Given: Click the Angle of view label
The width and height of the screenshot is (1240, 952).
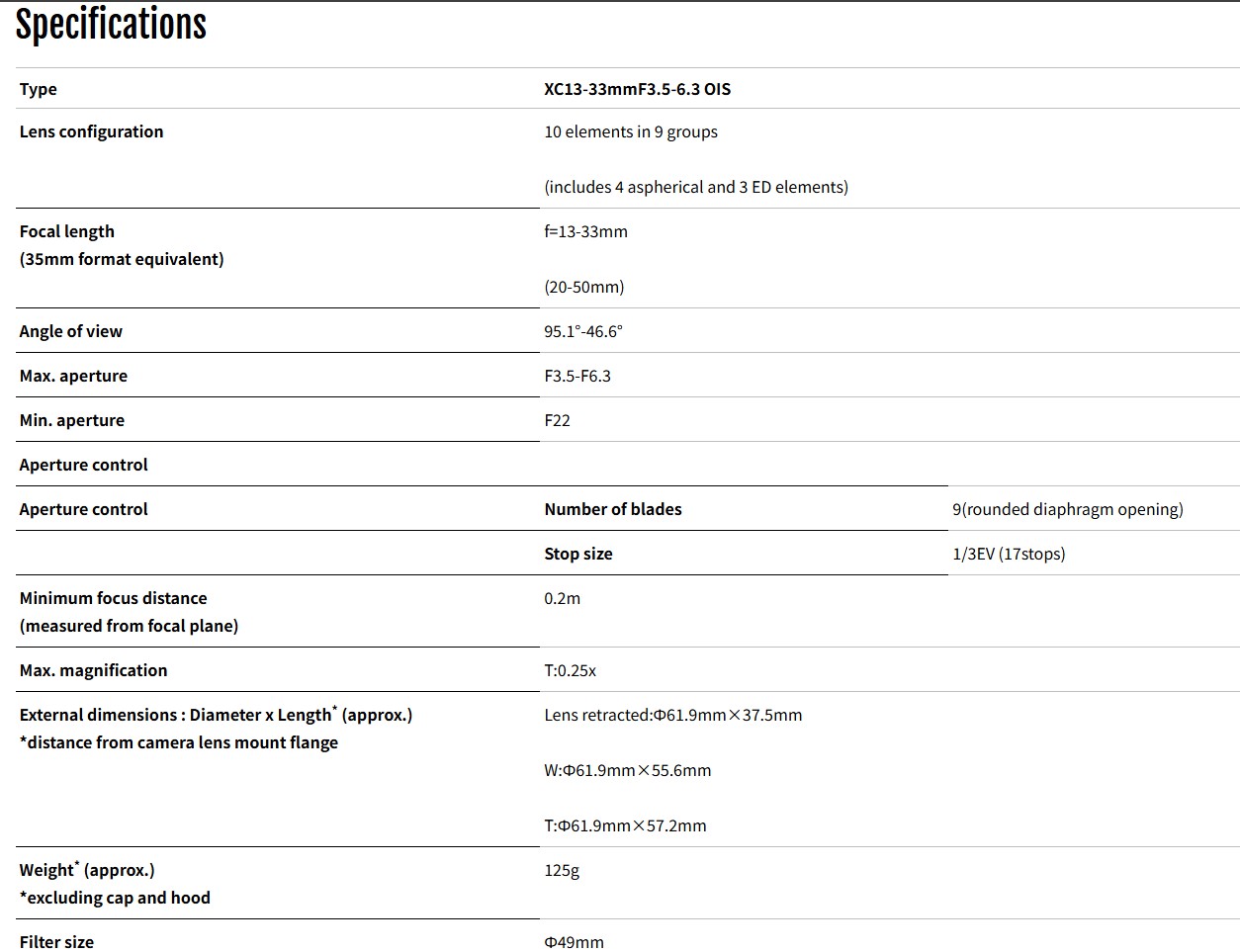Looking at the screenshot, I should click(x=70, y=331).
